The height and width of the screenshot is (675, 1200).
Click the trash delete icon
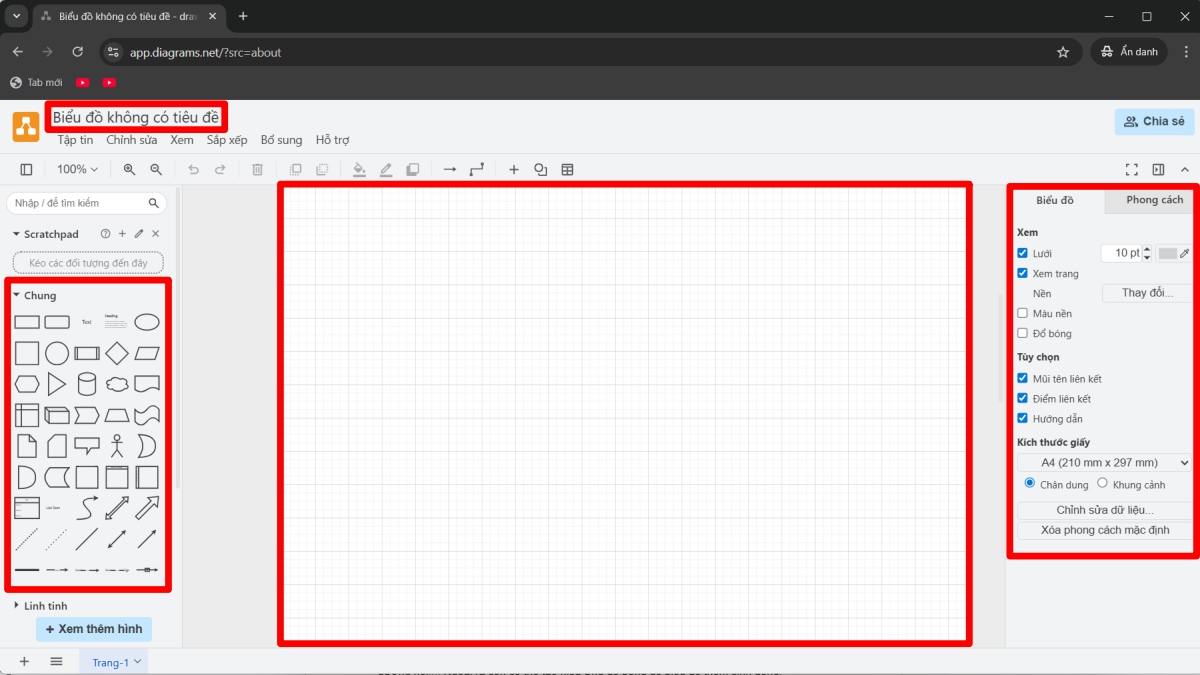(257, 170)
